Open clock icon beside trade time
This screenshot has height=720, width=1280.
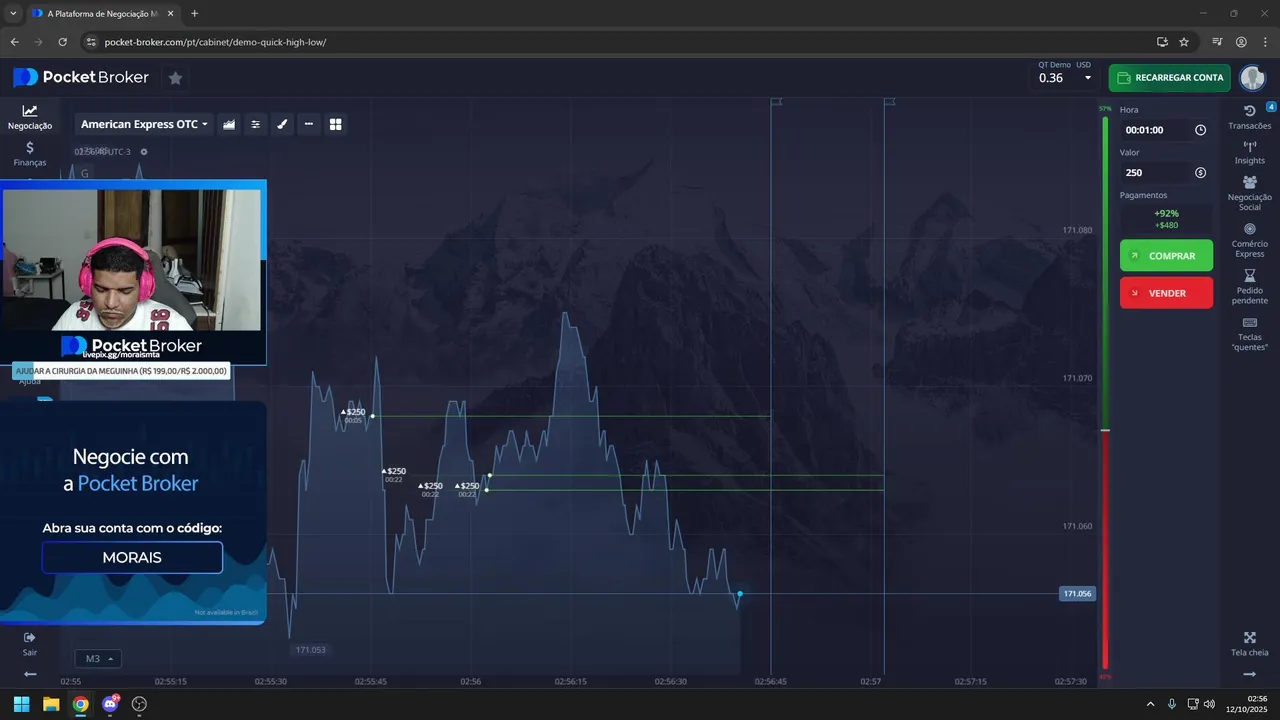[1200, 130]
